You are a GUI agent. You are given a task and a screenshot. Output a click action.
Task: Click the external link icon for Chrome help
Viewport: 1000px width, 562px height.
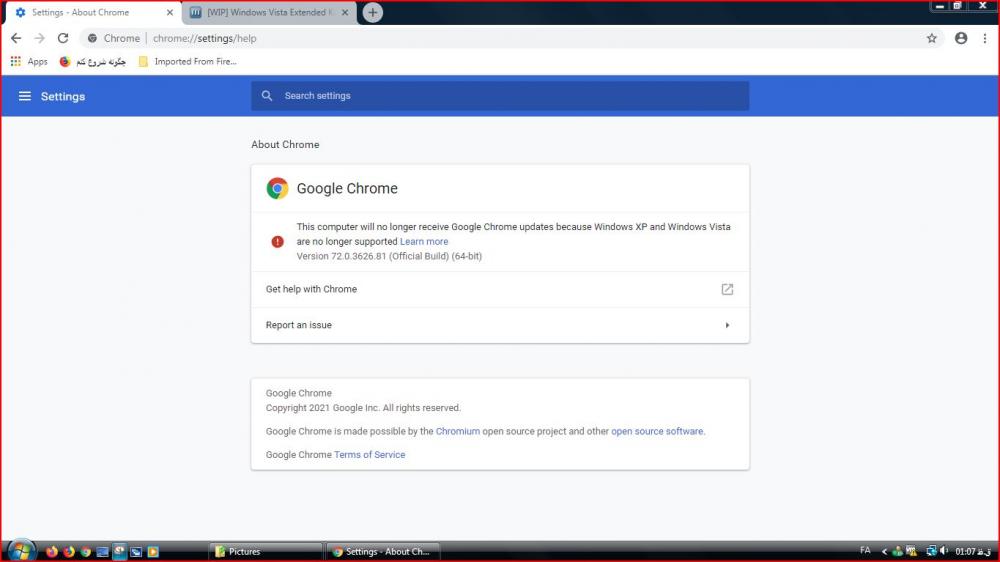coord(727,289)
